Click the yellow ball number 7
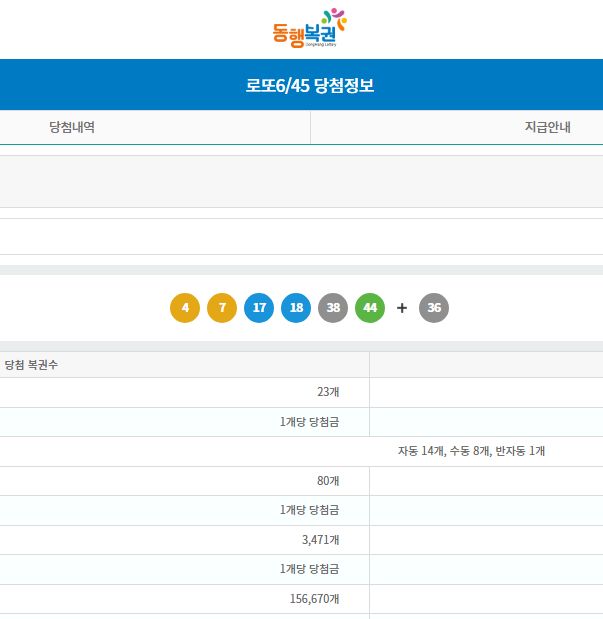This screenshot has width=603, height=619. tap(222, 308)
